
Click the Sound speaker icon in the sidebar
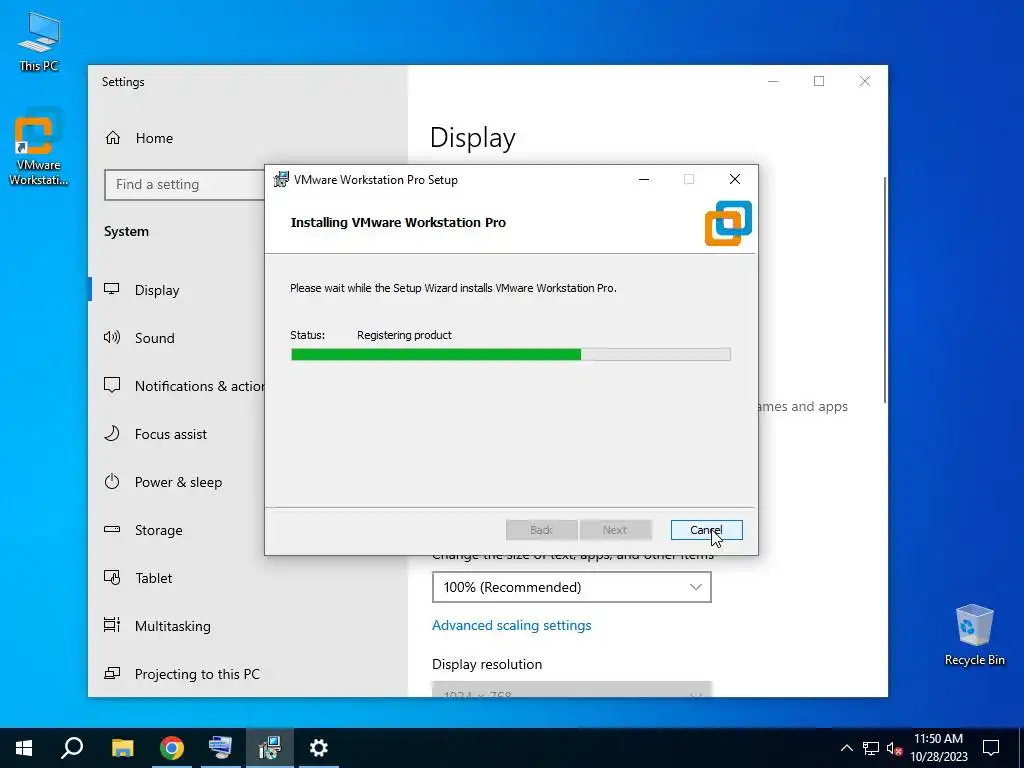(112, 337)
